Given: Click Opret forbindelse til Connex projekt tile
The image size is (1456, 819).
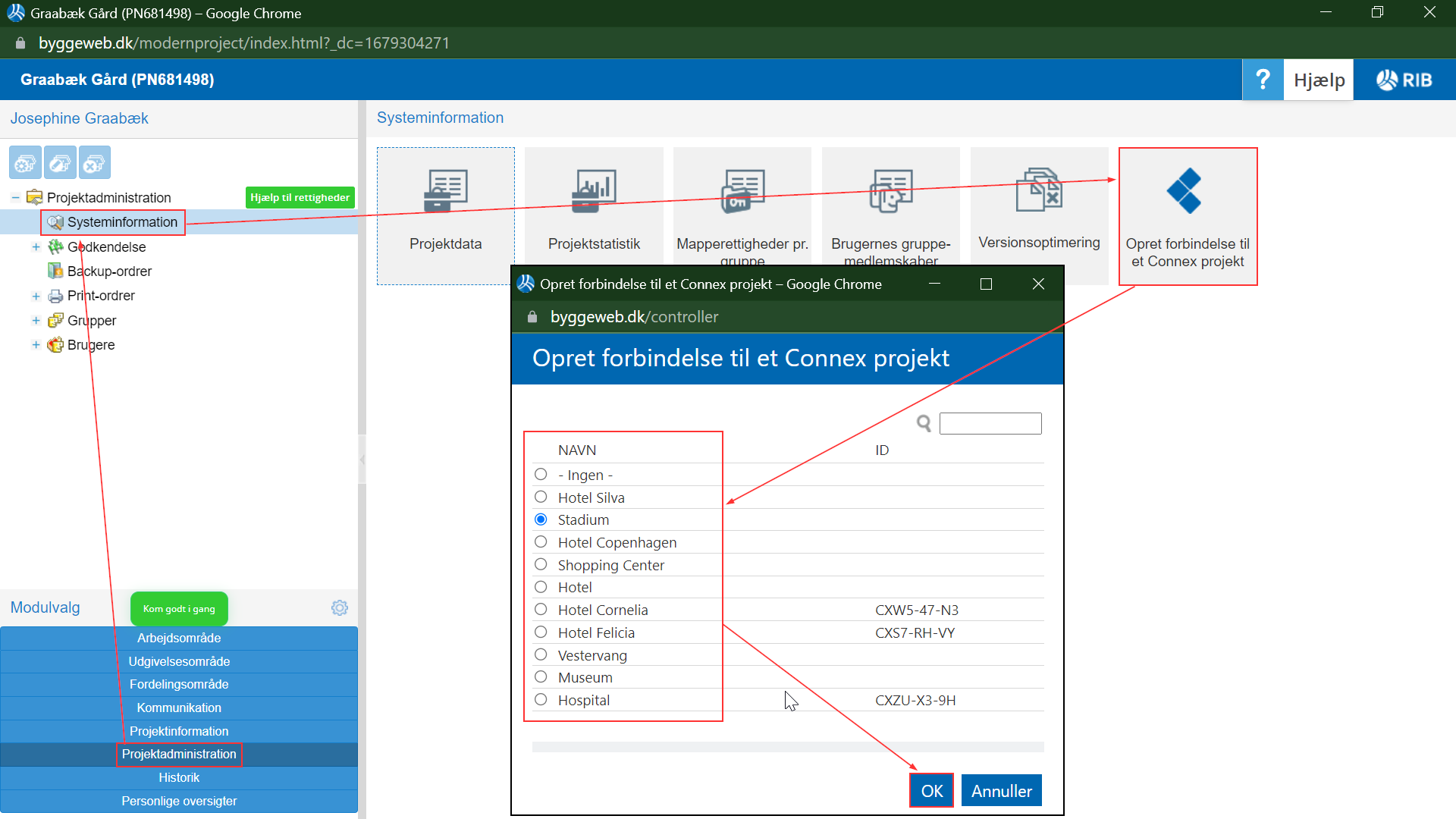Looking at the screenshot, I should [x=1188, y=216].
